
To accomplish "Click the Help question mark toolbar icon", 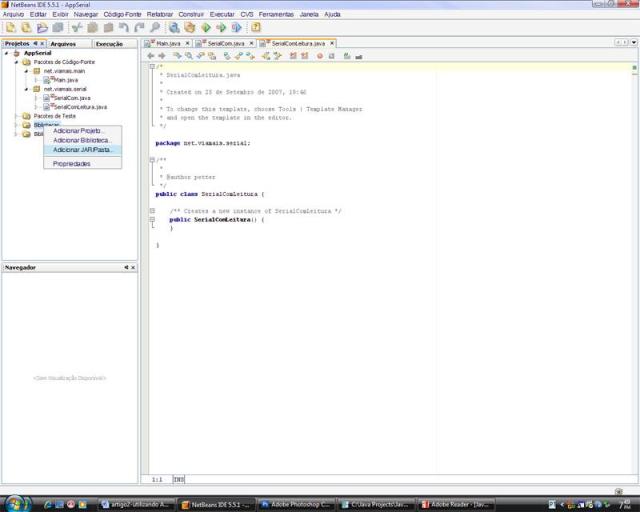I will [x=256, y=28].
